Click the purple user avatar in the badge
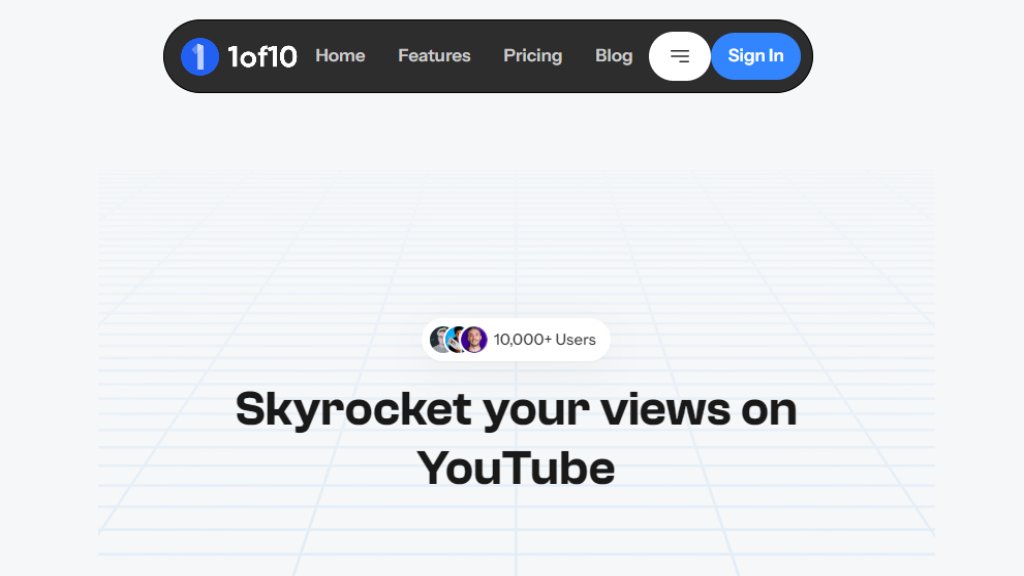 coord(474,340)
